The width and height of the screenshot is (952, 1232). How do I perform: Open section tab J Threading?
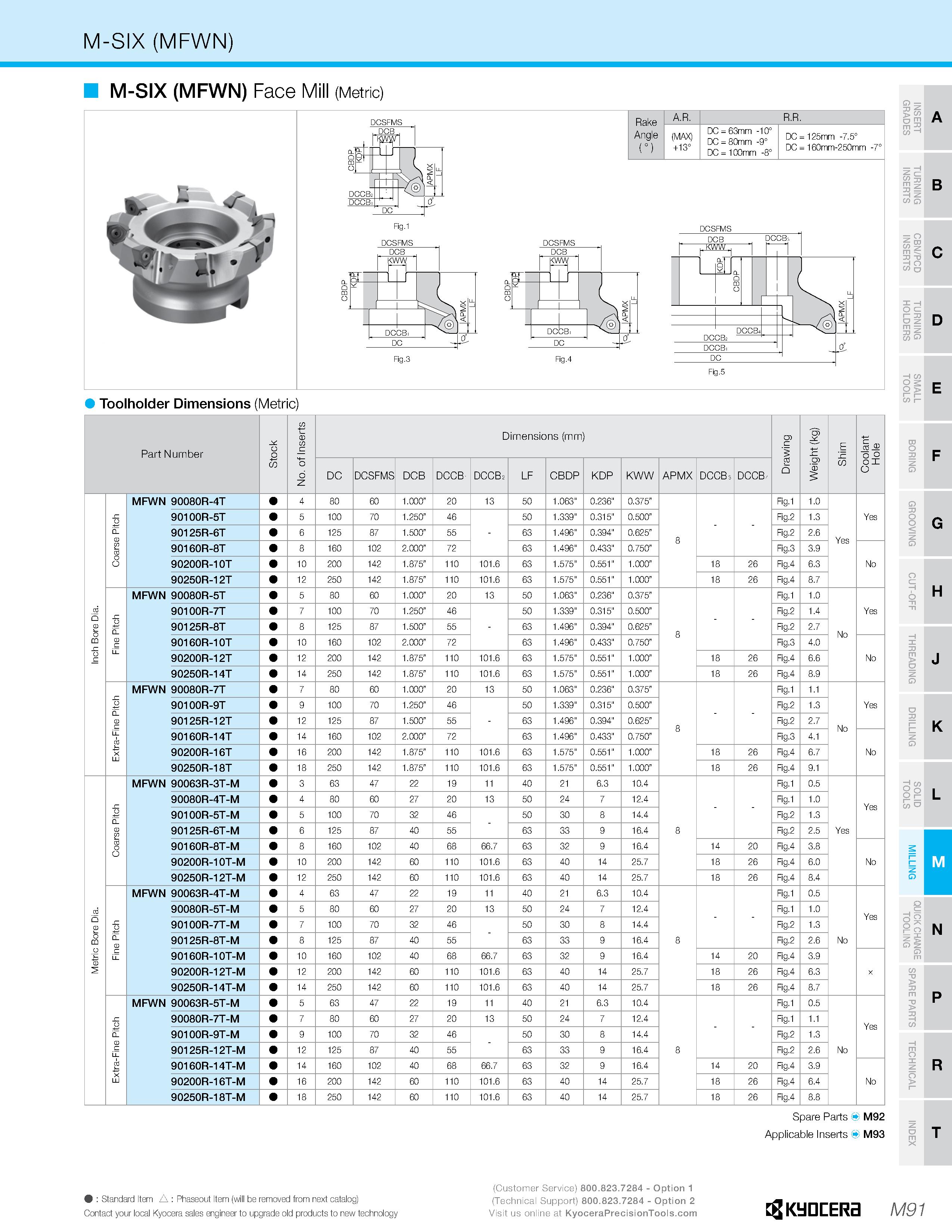click(925, 659)
